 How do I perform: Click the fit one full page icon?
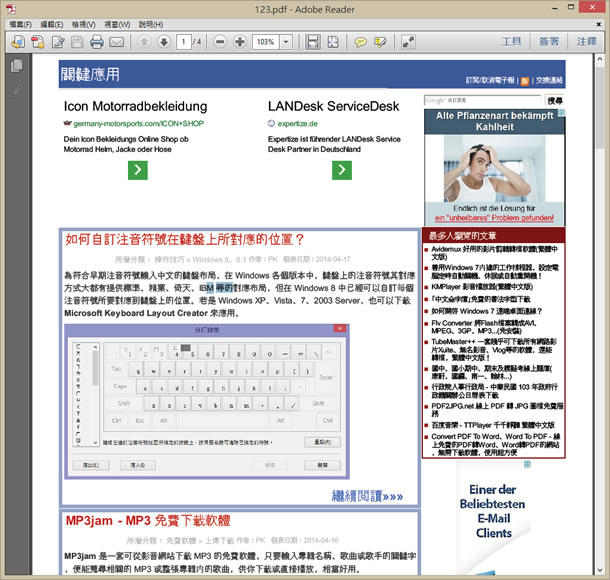[x=333, y=42]
